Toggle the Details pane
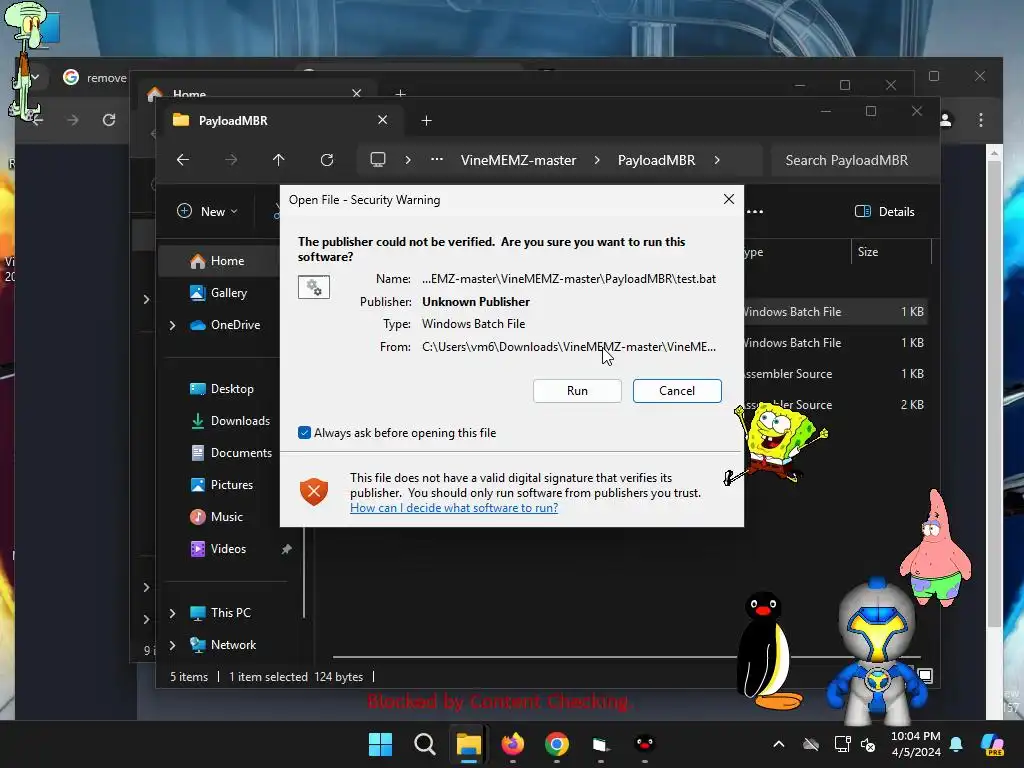The height and width of the screenshot is (768, 1024). tap(884, 212)
